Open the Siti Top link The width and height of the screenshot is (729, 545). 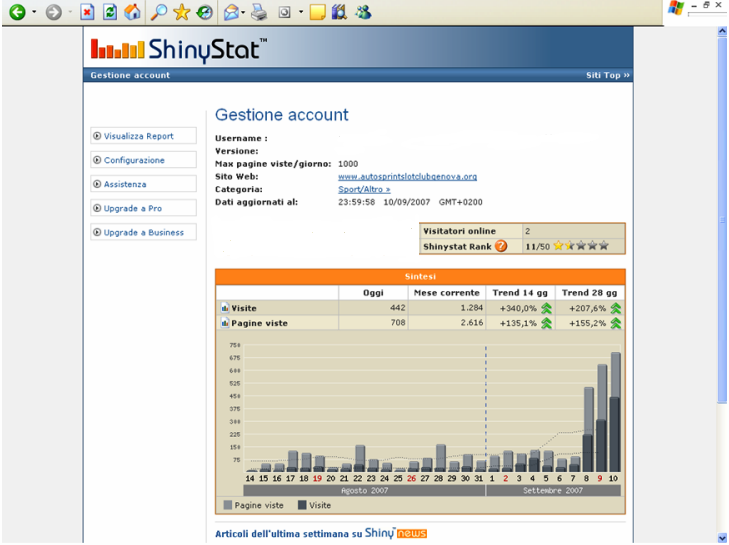tap(608, 75)
